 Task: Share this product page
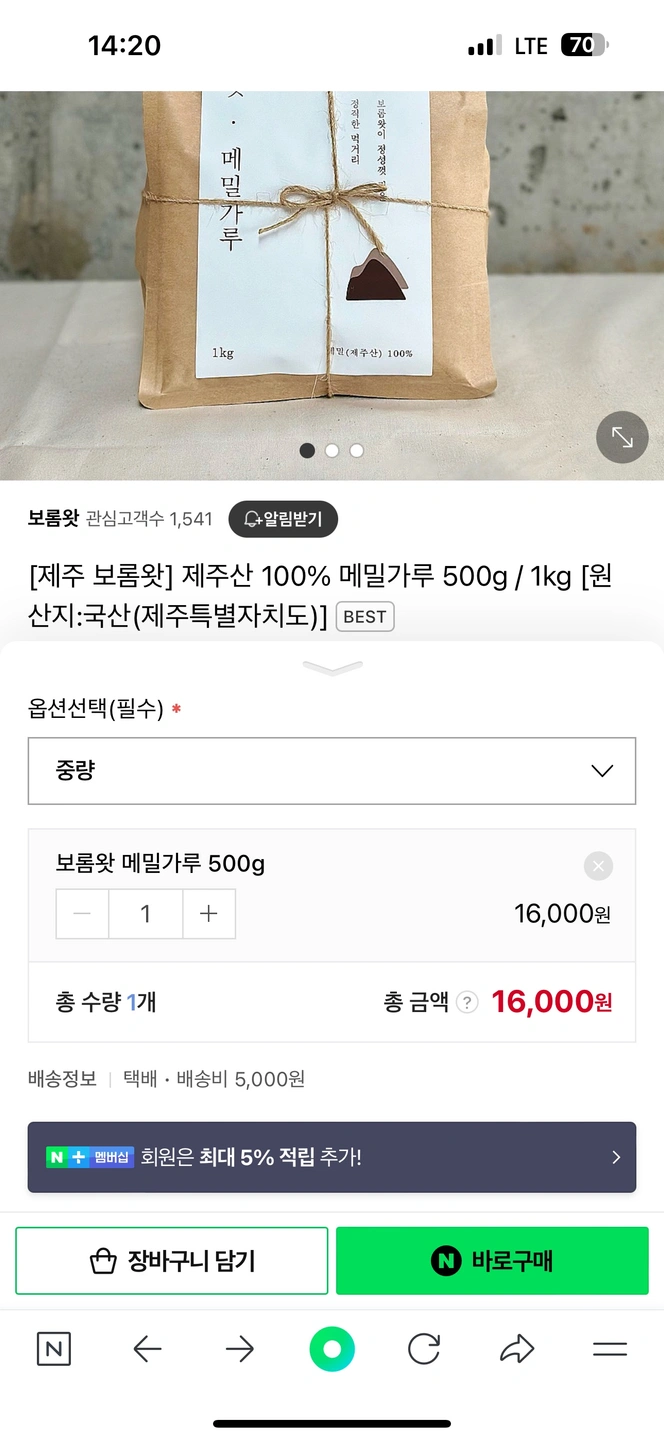(517, 1350)
